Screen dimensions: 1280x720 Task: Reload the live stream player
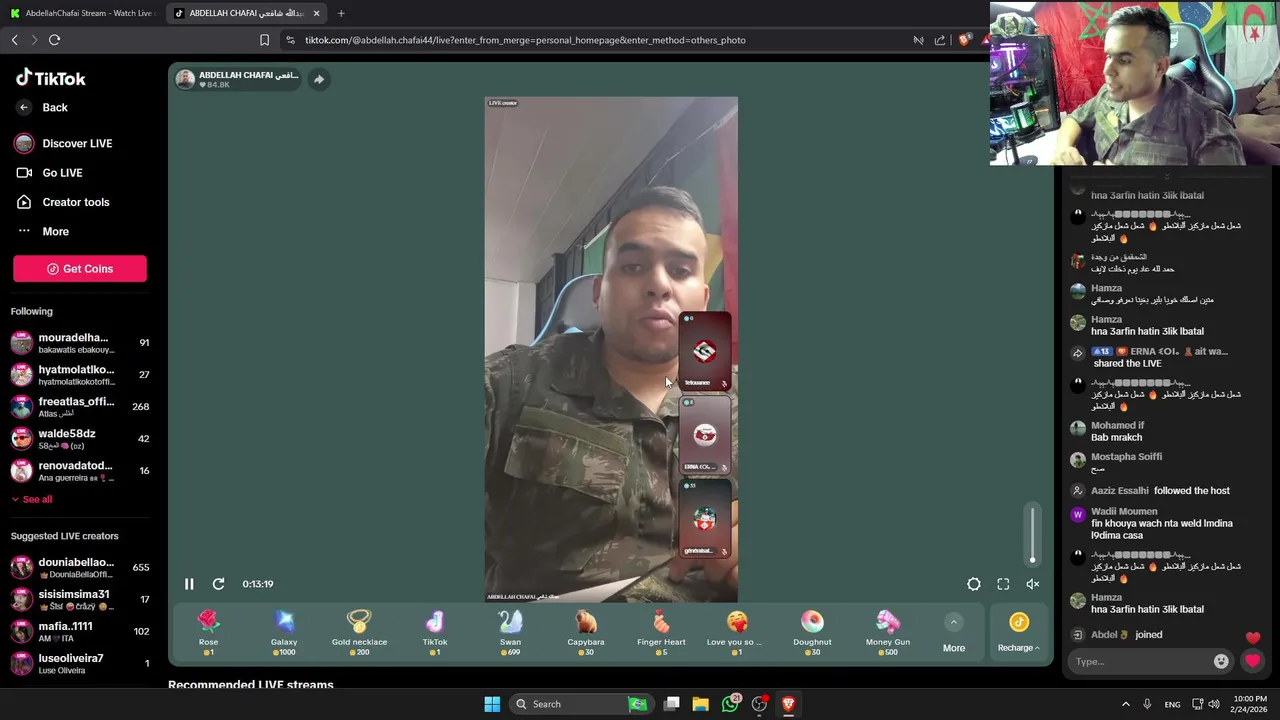[x=218, y=584]
